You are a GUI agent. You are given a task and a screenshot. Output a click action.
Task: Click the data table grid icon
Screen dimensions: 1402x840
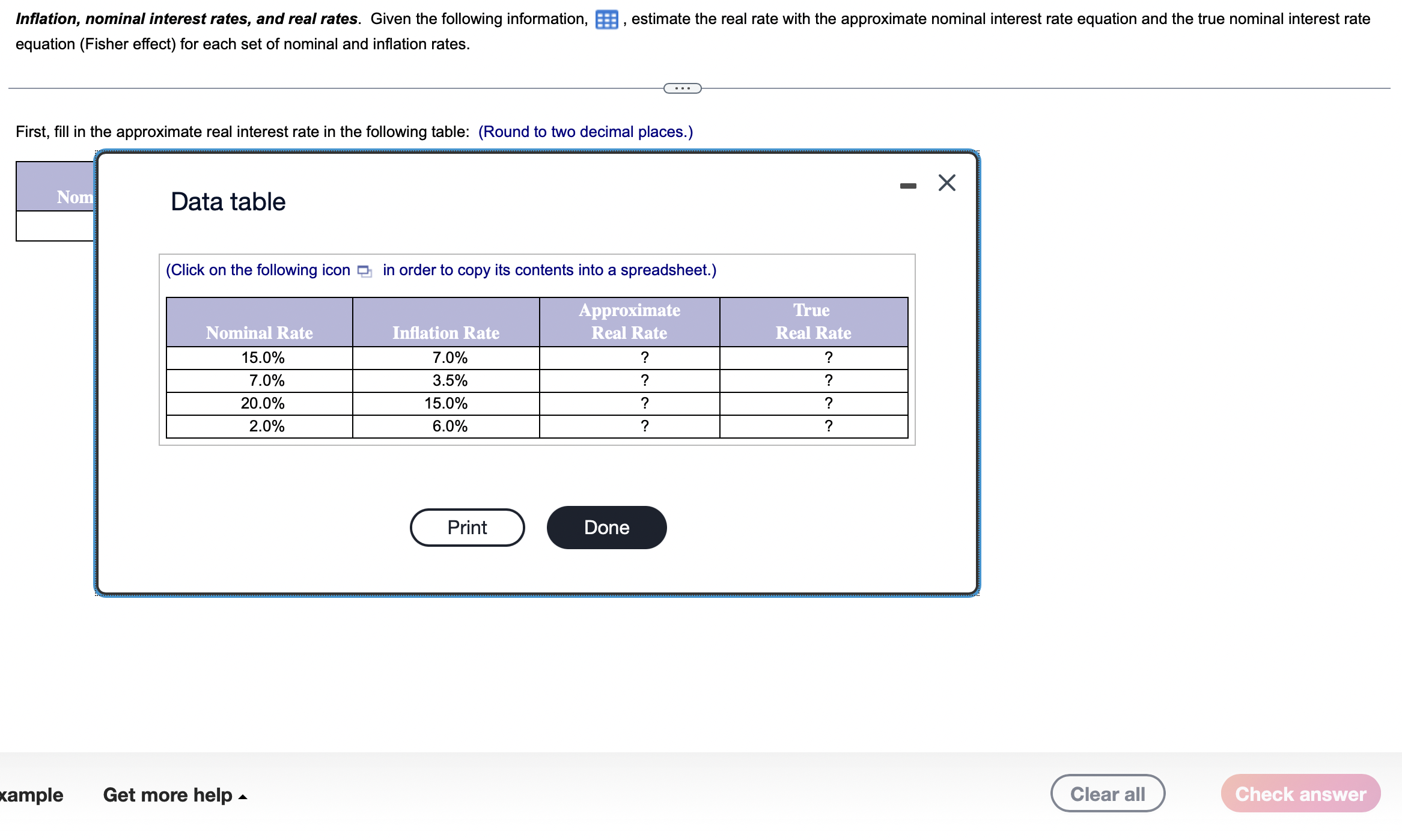click(x=606, y=20)
